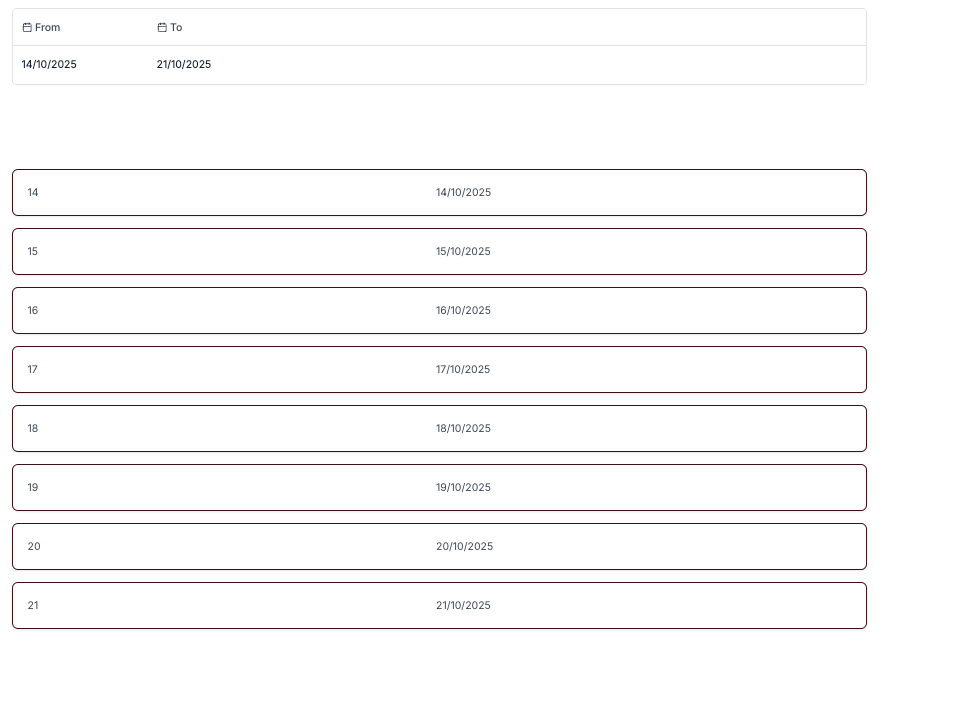
Task: Select the row numbered 18
Action: click(x=33, y=429)
